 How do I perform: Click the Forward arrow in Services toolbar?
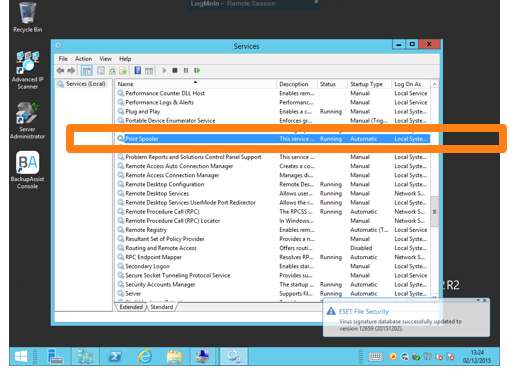[71, 70]
